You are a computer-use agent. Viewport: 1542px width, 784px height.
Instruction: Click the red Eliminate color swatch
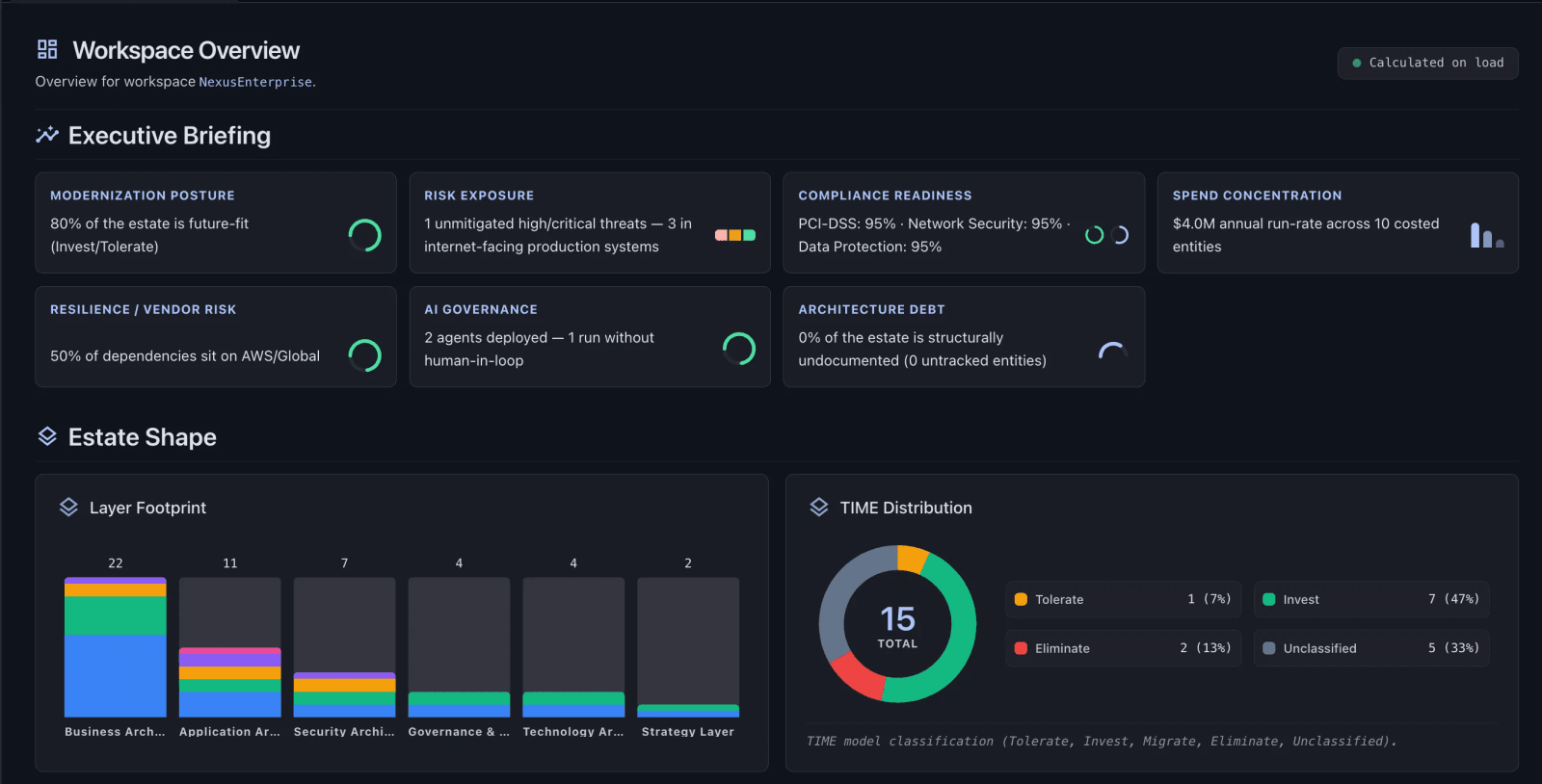1021,648
